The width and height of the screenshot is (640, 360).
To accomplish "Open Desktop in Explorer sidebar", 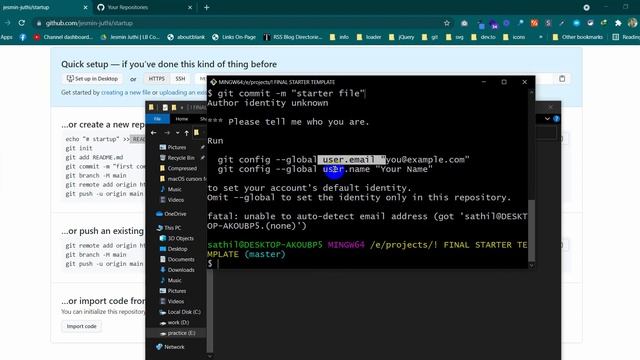I will pos(173,249).
